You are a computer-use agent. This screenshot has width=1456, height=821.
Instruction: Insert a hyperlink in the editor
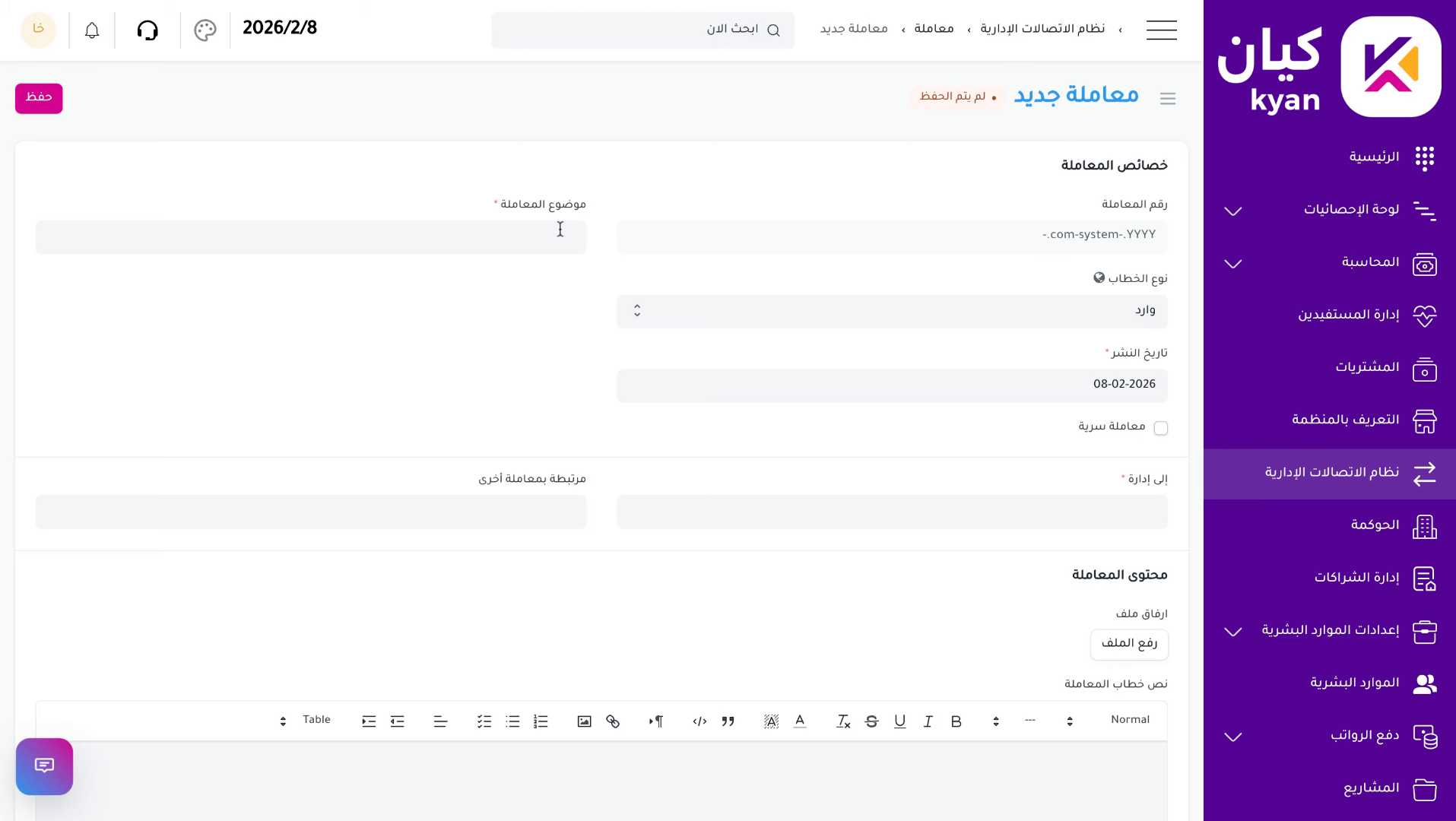tap(613, 721)
